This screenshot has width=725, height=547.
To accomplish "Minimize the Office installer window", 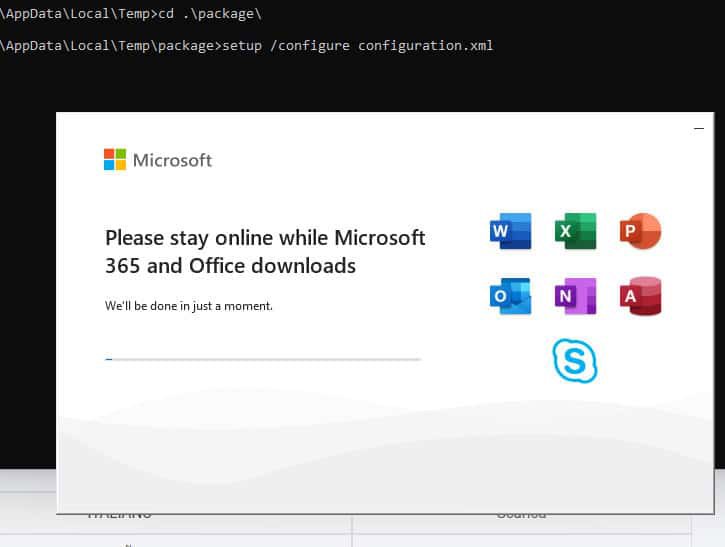I will 698,129.
